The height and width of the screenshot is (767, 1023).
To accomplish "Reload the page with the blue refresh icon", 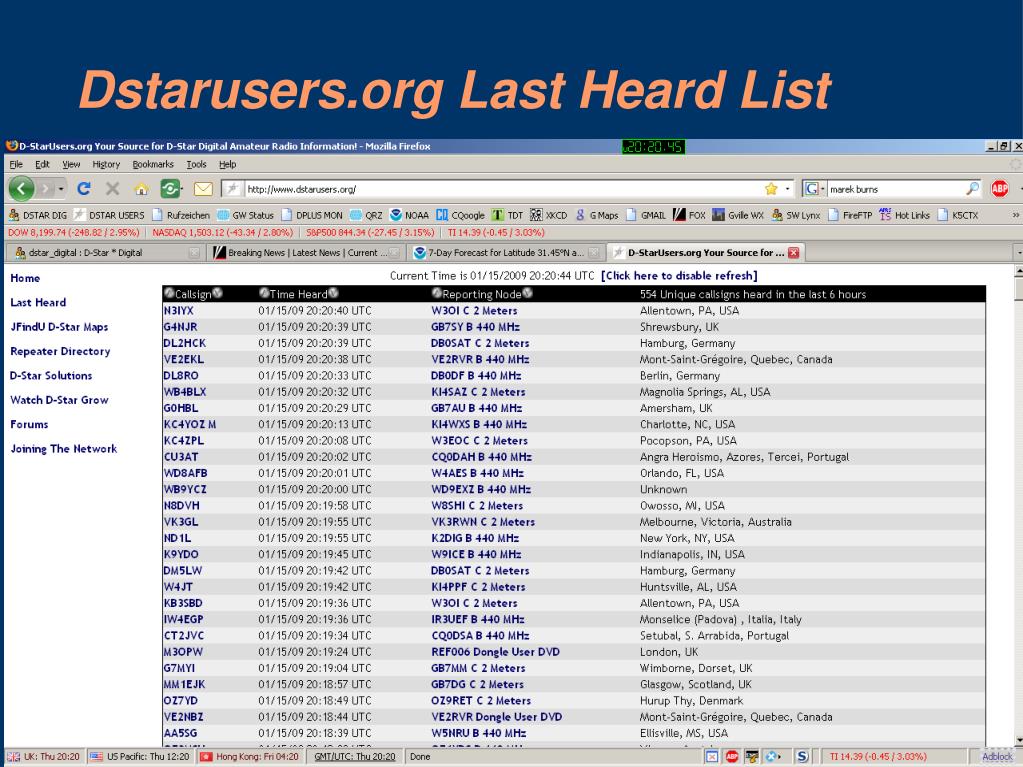I will coord(84,188).
